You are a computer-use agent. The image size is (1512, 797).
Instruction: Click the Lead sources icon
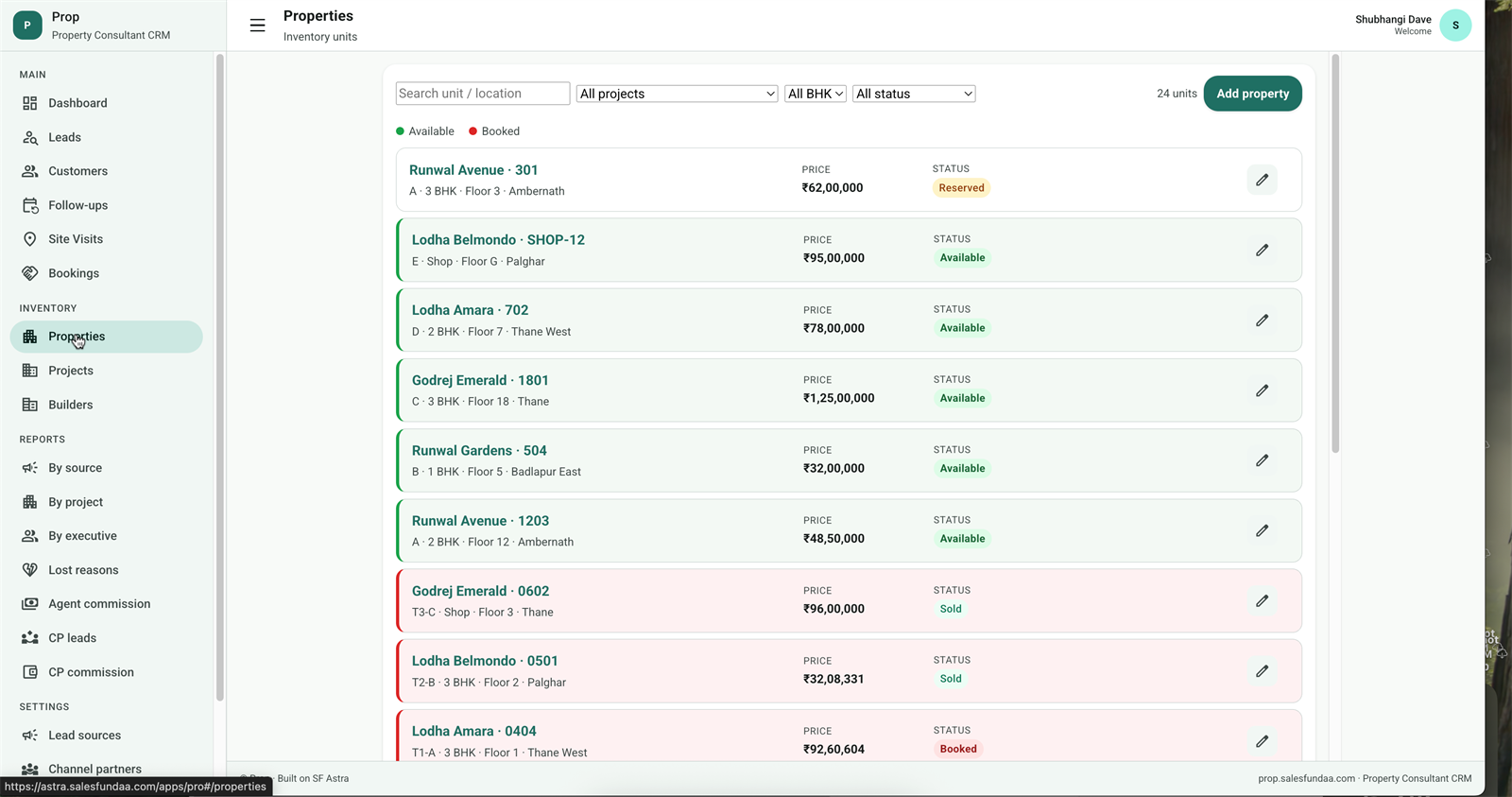coord(30,736)
